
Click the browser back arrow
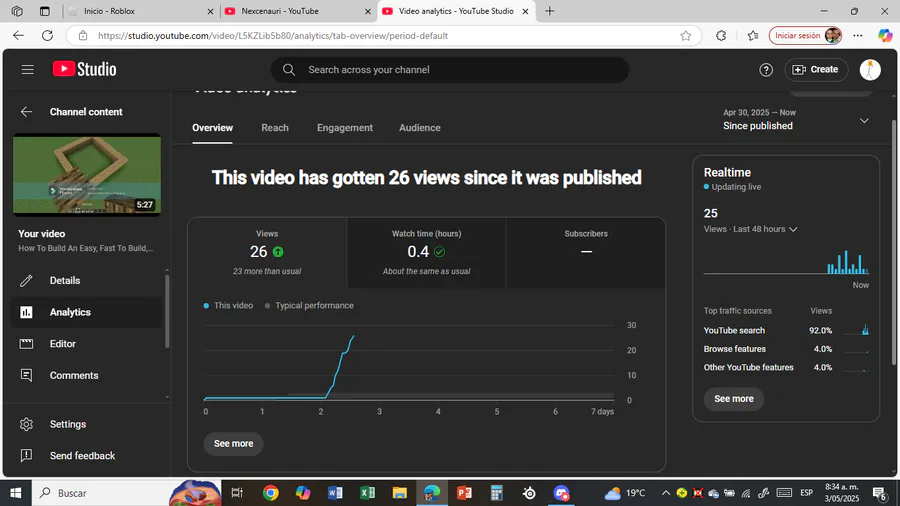[18, 36]
